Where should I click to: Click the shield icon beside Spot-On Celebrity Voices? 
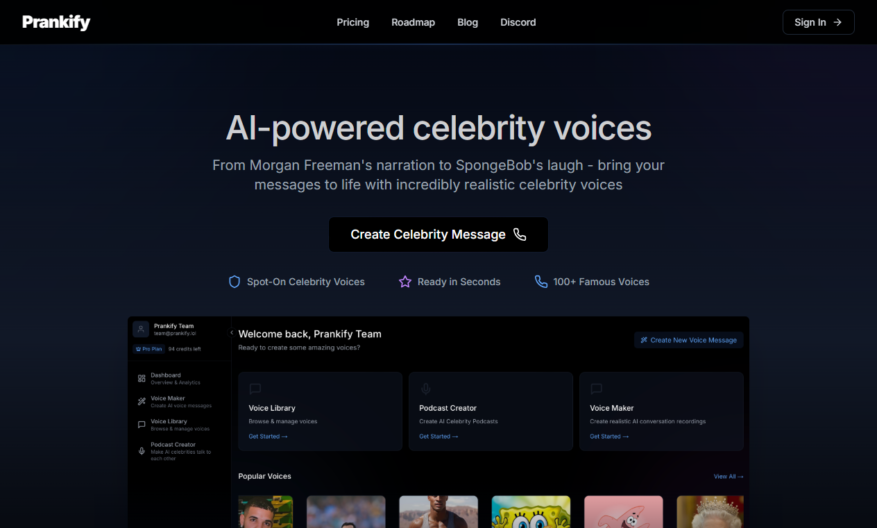tap(234, 282)
